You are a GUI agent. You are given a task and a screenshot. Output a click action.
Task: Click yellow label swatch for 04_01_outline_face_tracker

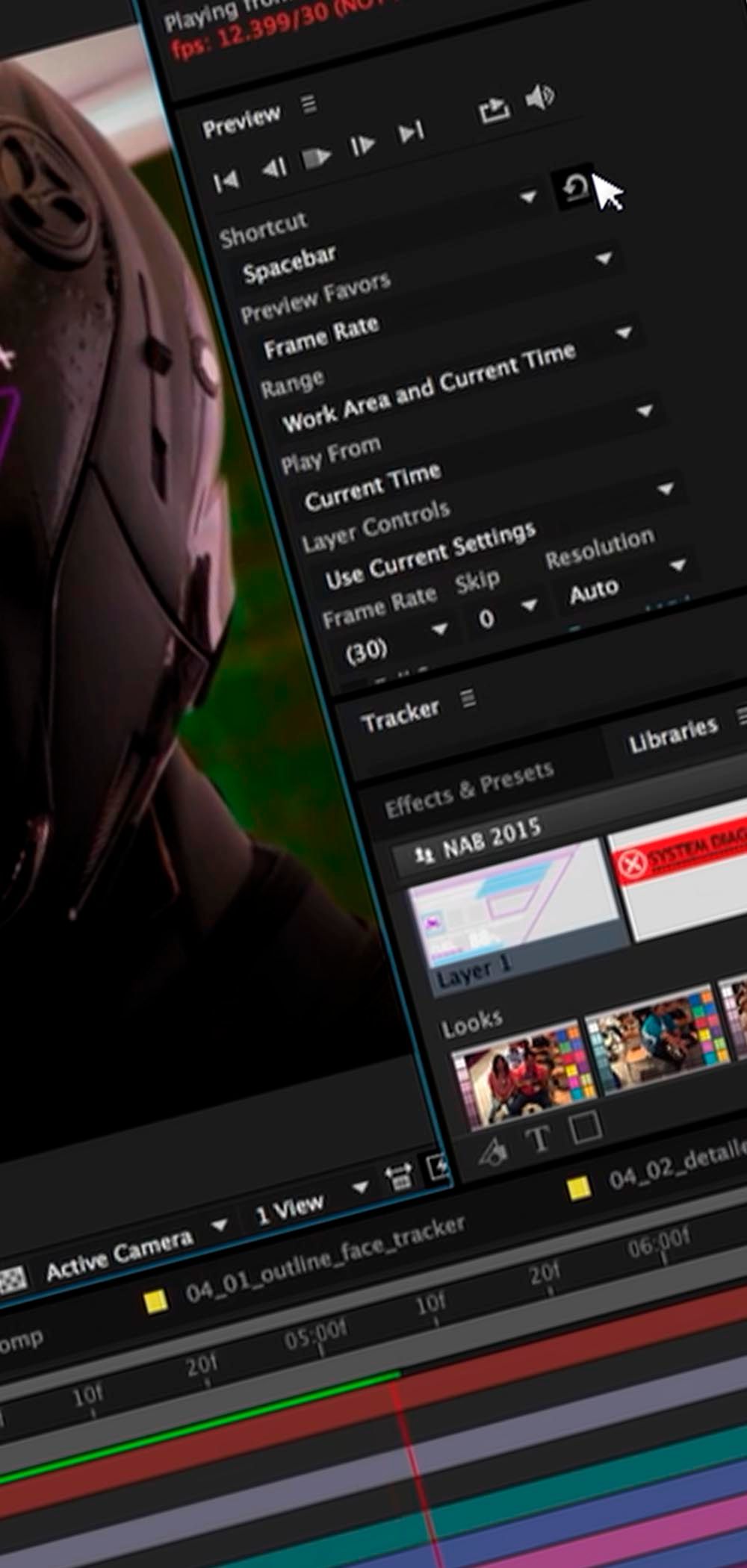156,1301
